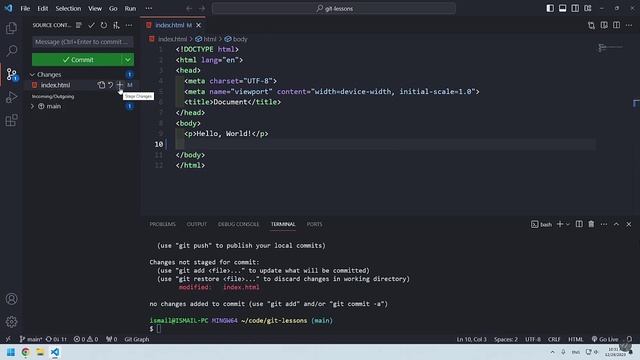Screen dimensions: 640x360
Task: Click the git-lessons search command center
Action: pyautogui.click(x=333, y=8)
